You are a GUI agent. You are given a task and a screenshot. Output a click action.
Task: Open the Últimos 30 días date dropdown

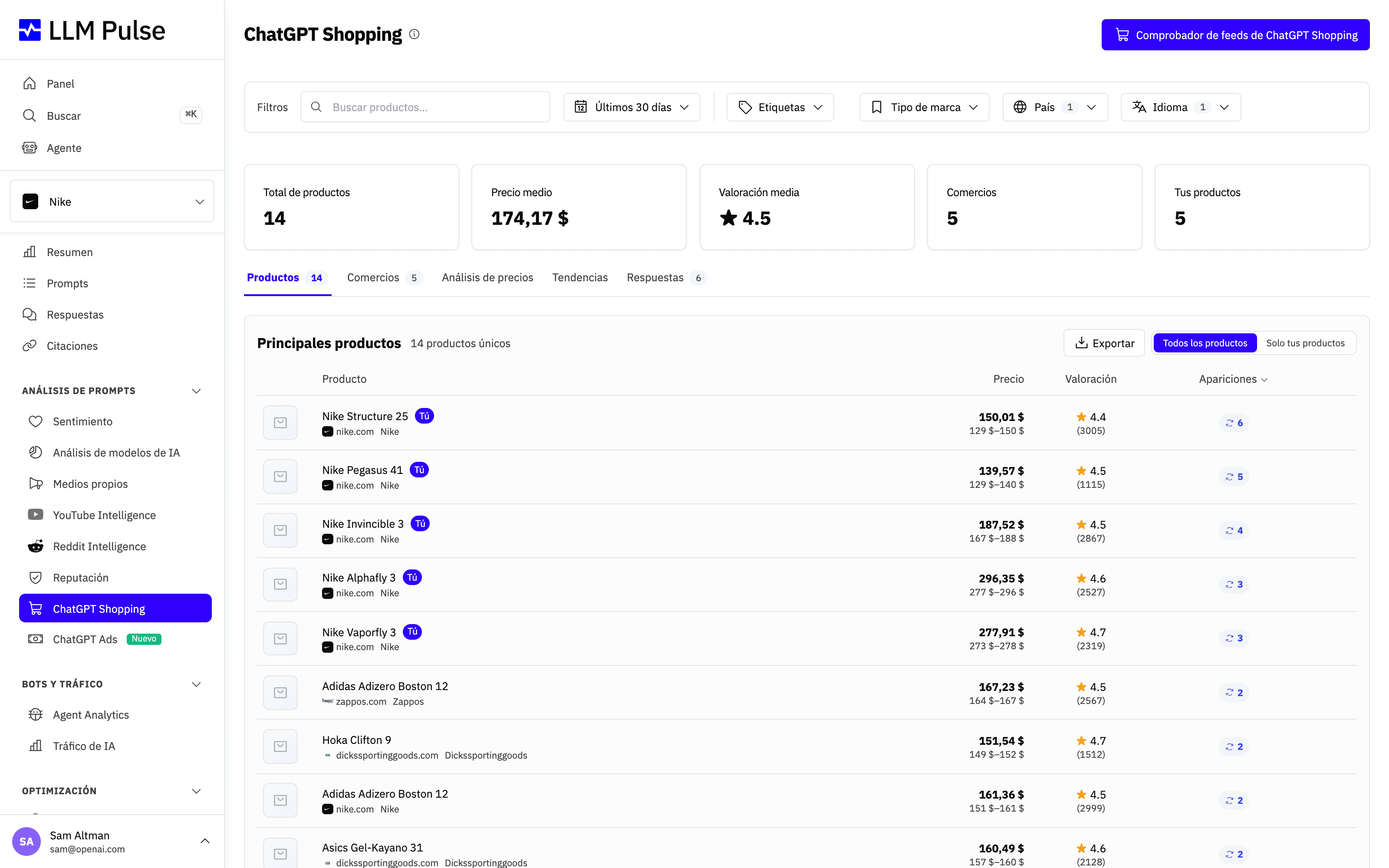[632, 107]
